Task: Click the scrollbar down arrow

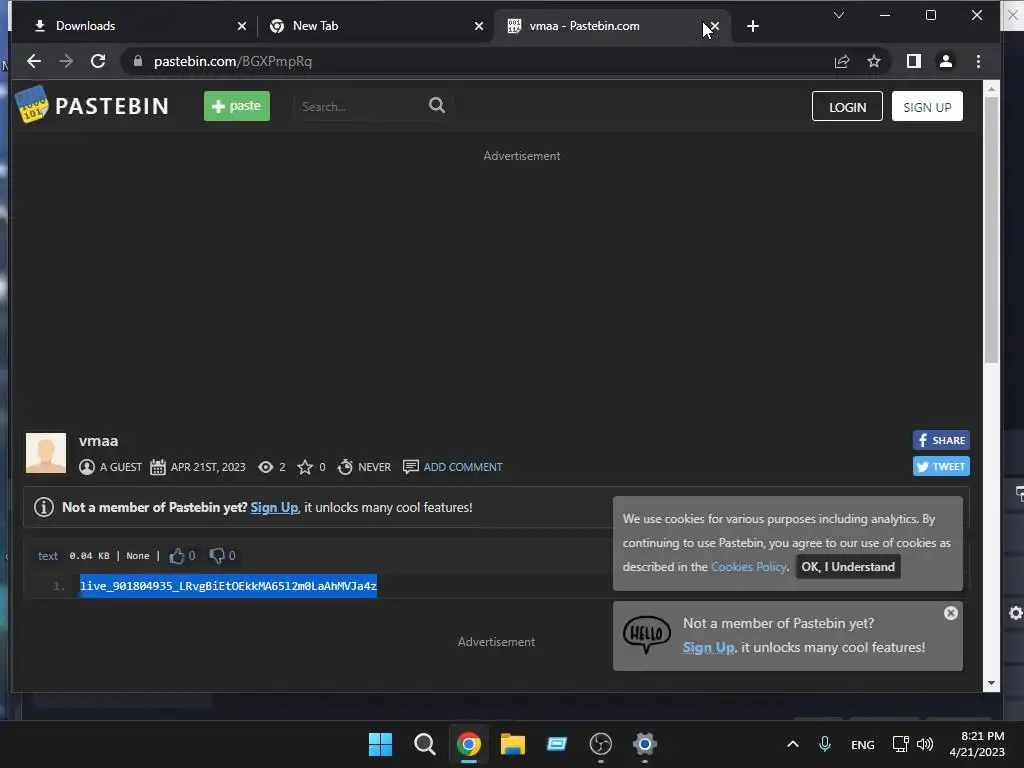Action: click(991, 683)
